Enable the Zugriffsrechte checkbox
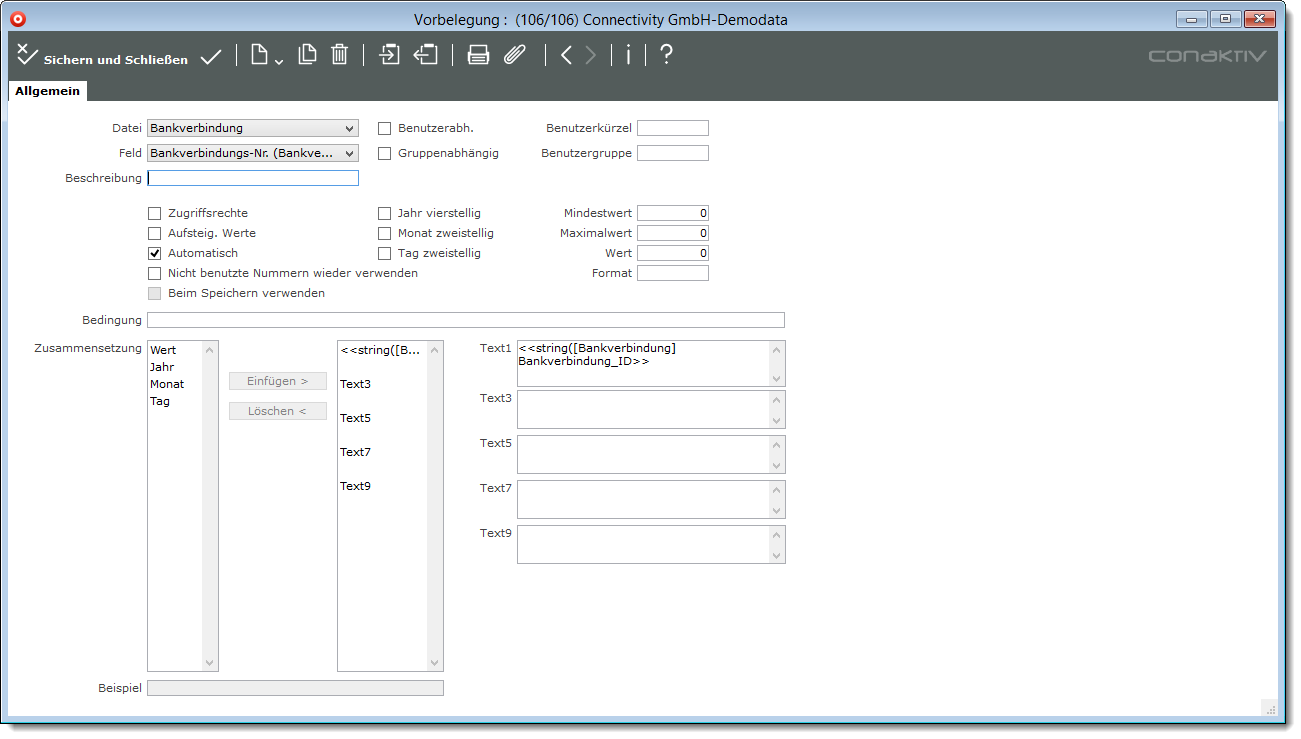Image resolution: width=1301 pixels, height=739 pixels. pos(155,213)
